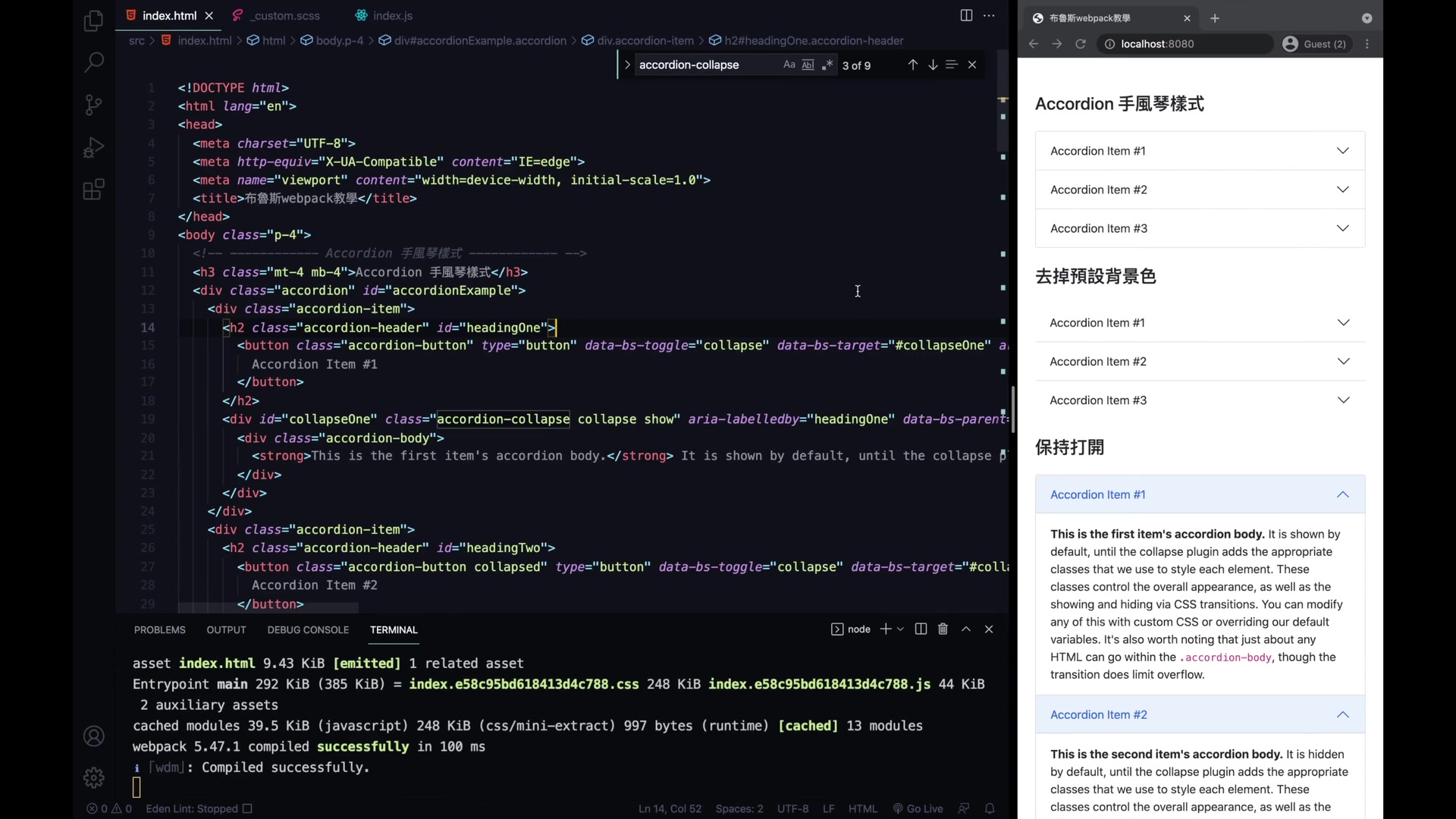Switch to PROBLEMS panel tab
The width and height of the screenshot is (1456, 819).
pos(159,630)
